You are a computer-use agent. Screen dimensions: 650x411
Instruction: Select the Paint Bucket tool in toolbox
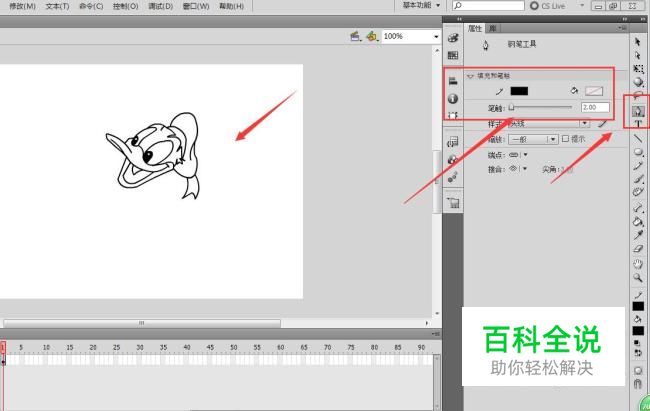(x=638, y=221)
